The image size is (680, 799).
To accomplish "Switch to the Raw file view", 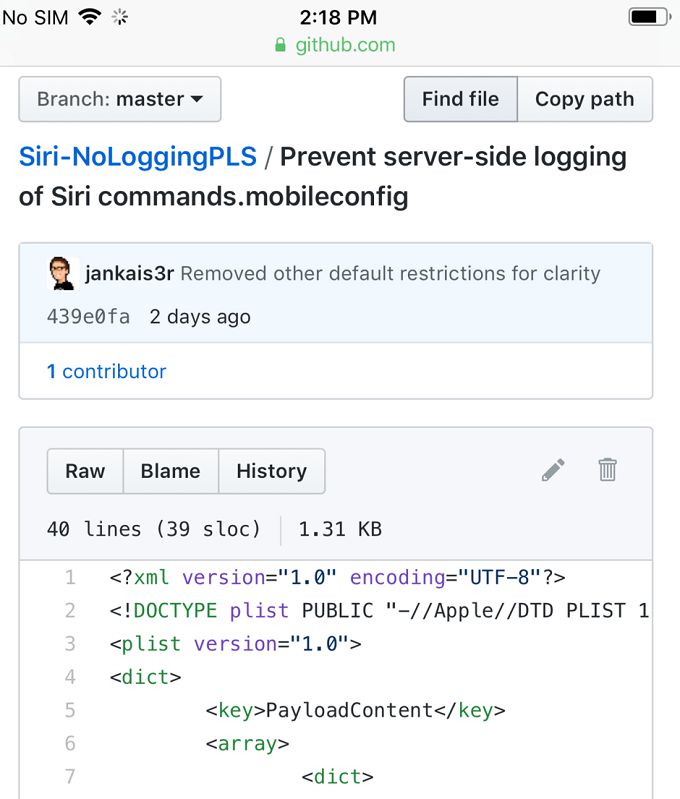I will tap(85, 471).
